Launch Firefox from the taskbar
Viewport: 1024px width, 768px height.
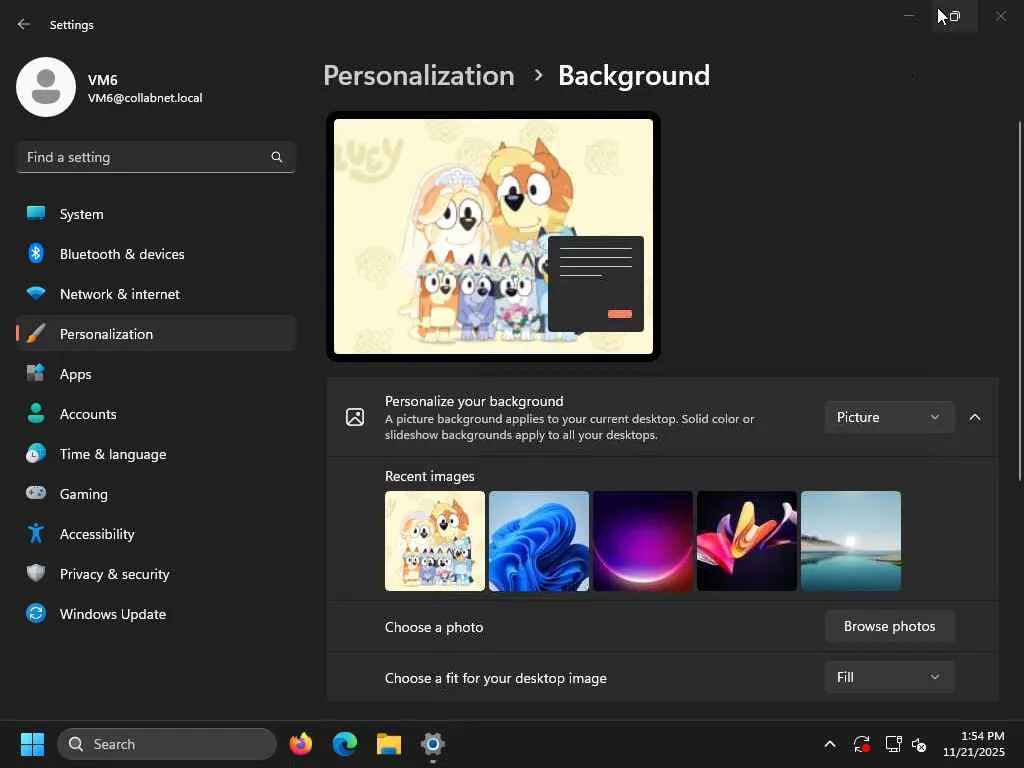(301, 744)
